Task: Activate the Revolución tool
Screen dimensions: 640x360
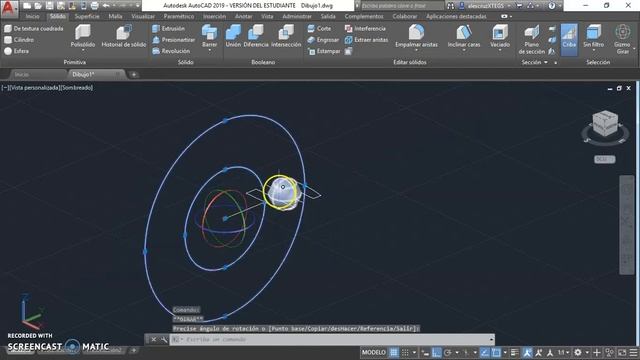Action: click(171, 51)
